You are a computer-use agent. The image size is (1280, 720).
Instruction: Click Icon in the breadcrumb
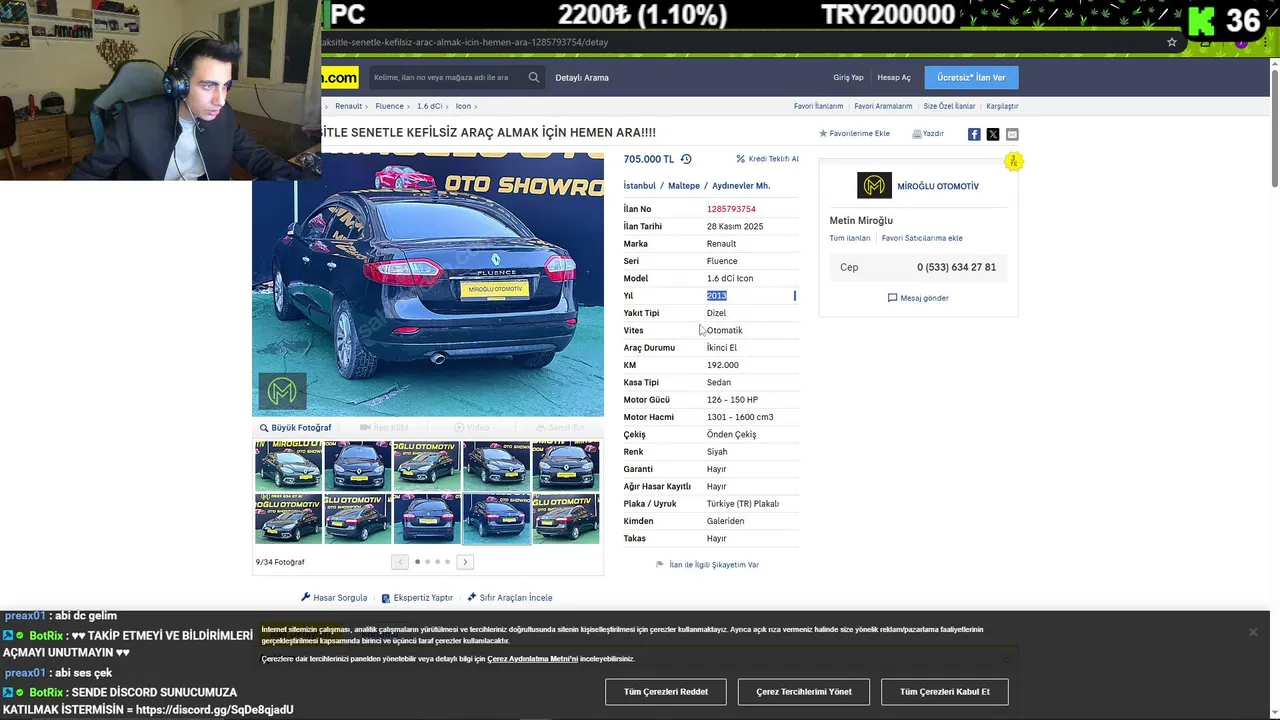(463, 106)
